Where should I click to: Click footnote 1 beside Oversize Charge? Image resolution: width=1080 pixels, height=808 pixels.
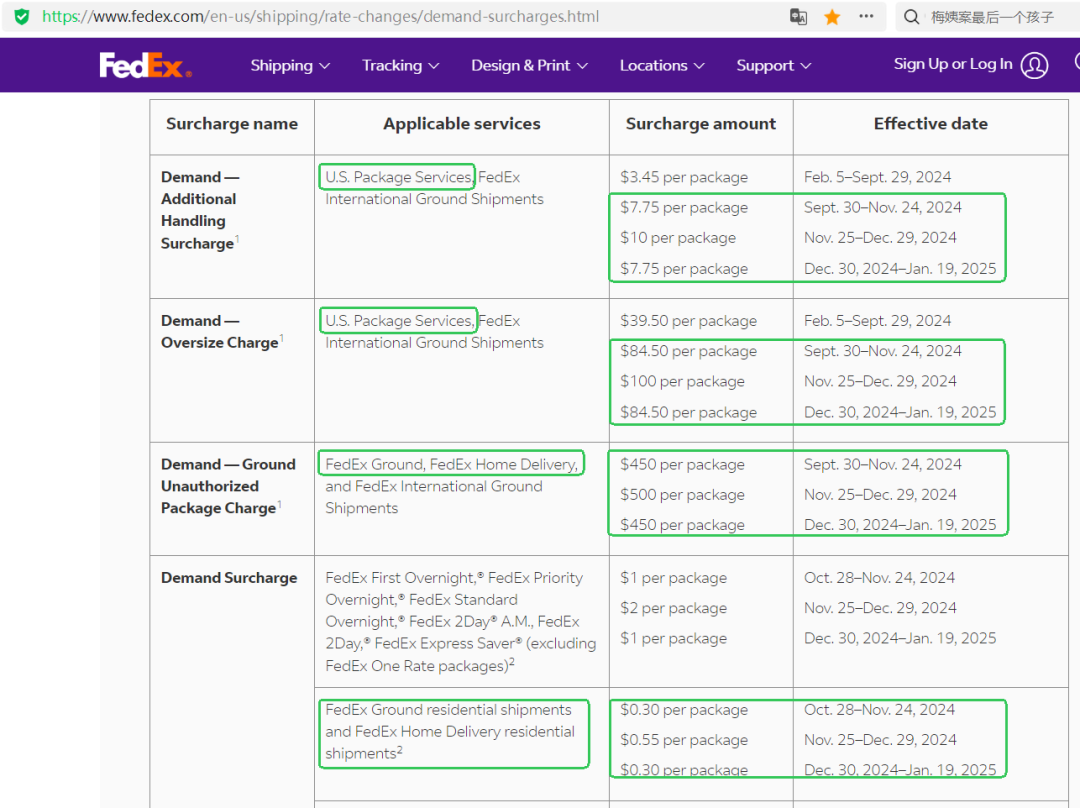[x=282, y=338]
